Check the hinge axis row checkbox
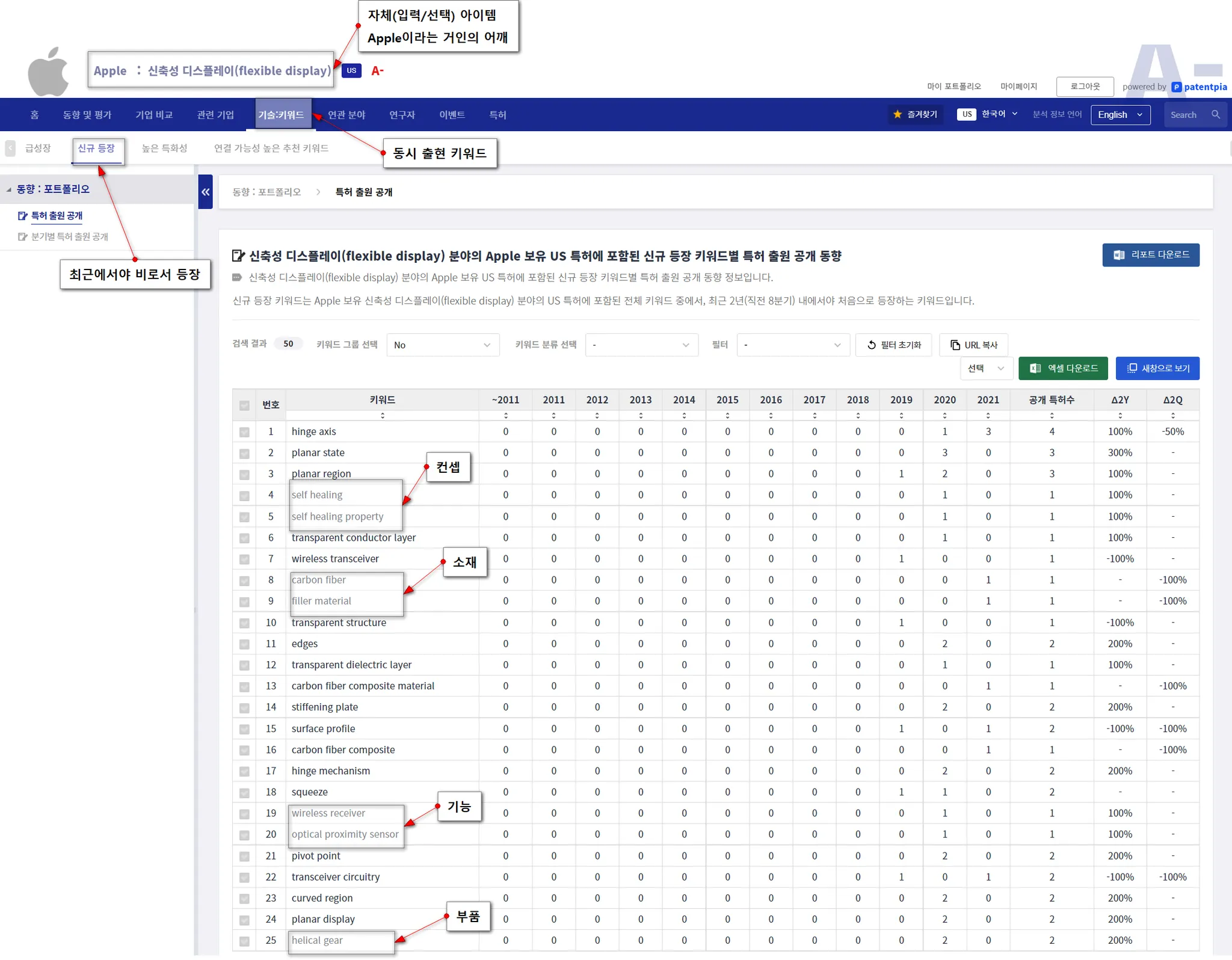Image resolution: width=1232 pixels, height=960 pixels. 244,432
